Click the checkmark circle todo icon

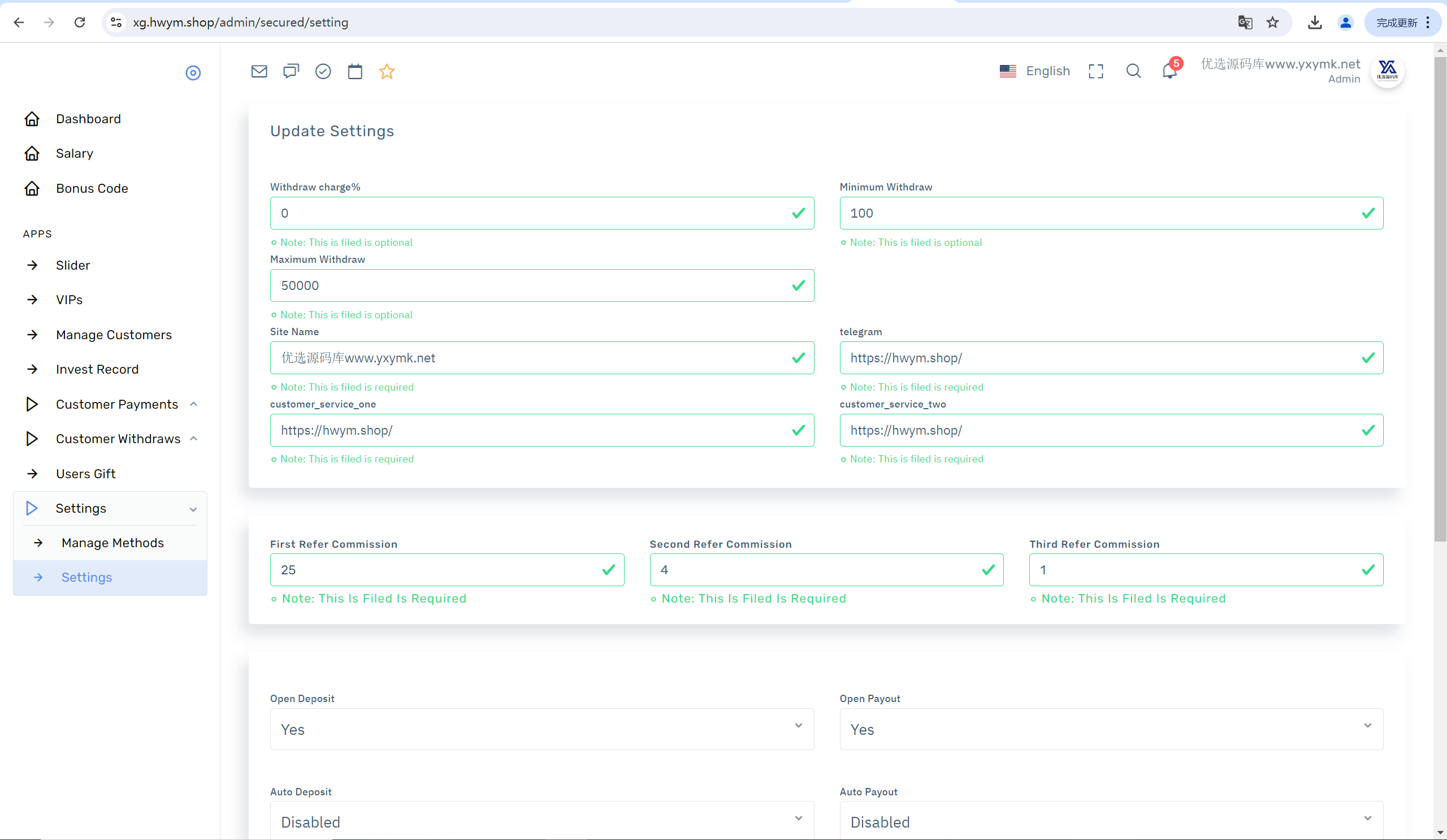[323, 71]
